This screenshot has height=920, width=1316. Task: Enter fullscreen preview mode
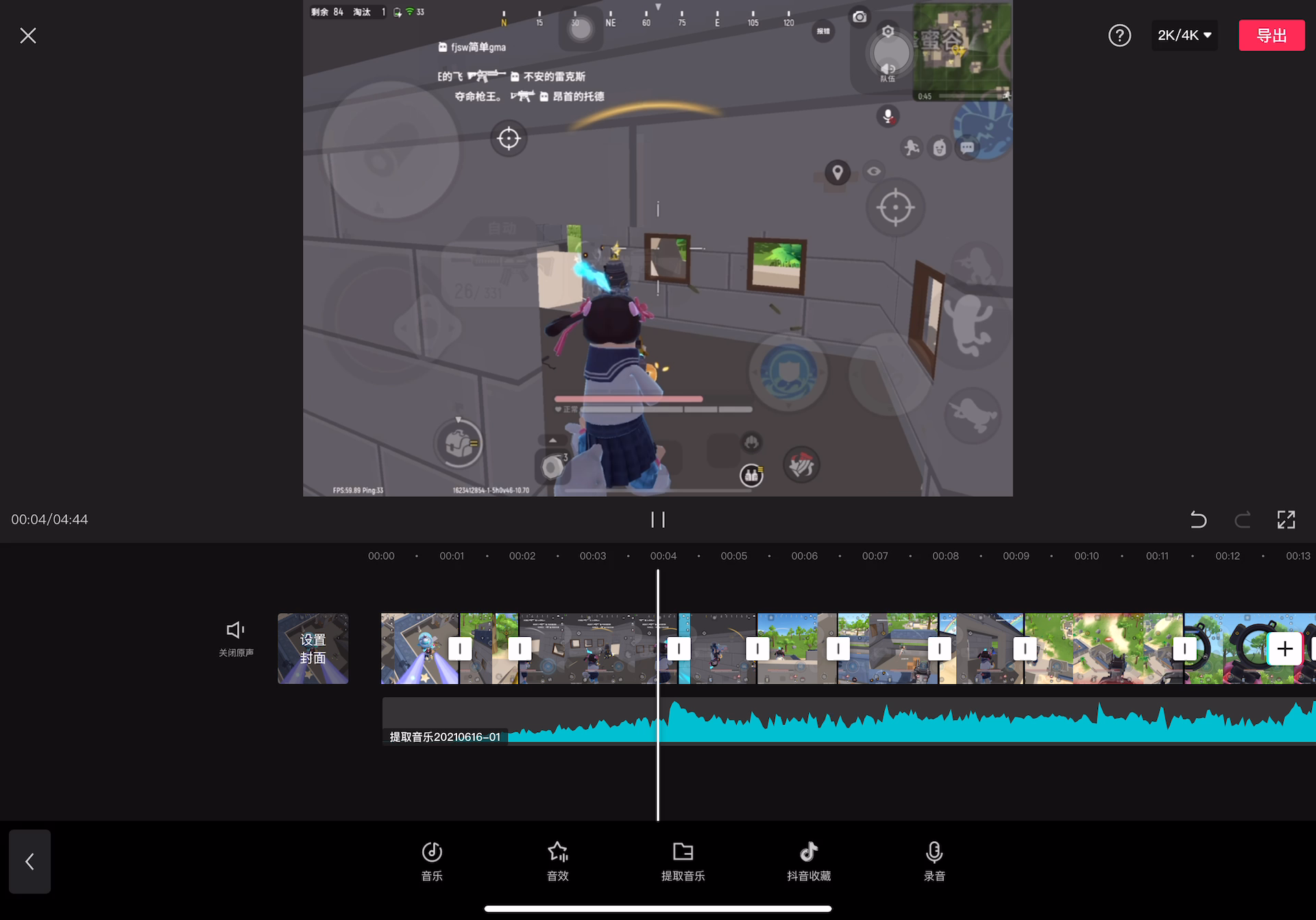tap(1286, 520)
